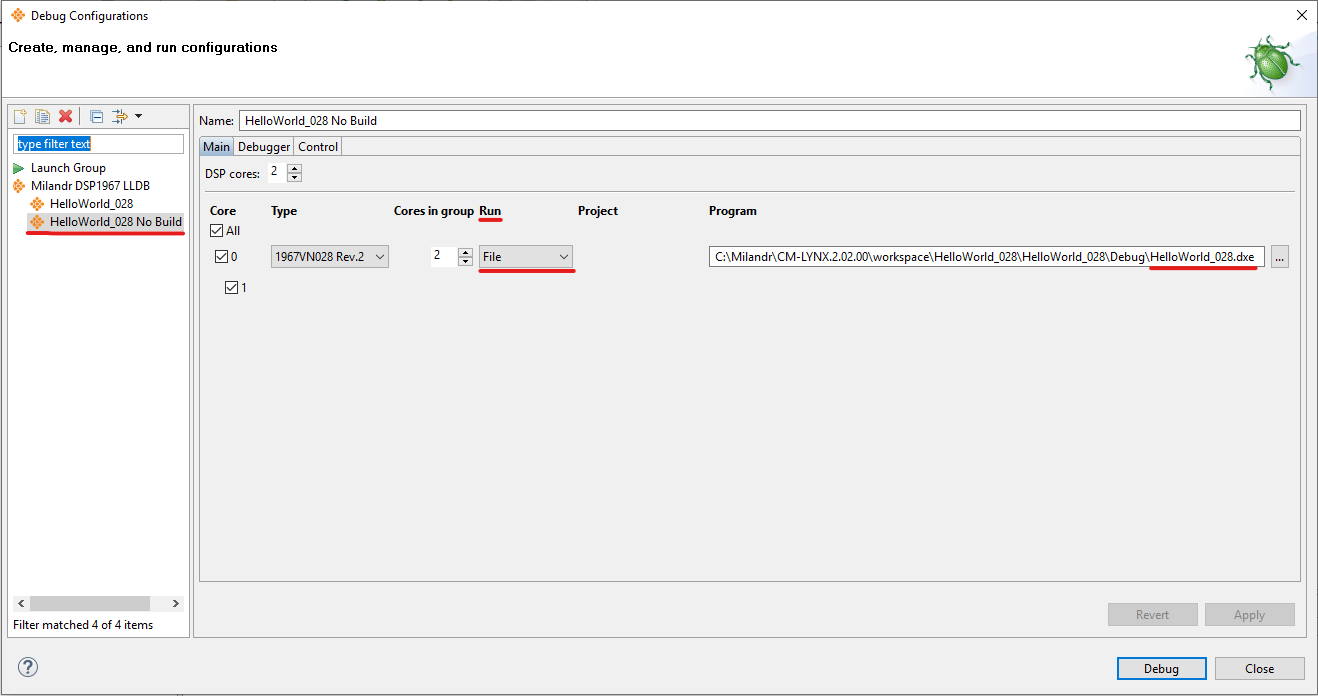The height and width of the screenshot is (696, 1318).
Task: Select the HelloWorld_028 configuration in the tree
Action: 90,204
